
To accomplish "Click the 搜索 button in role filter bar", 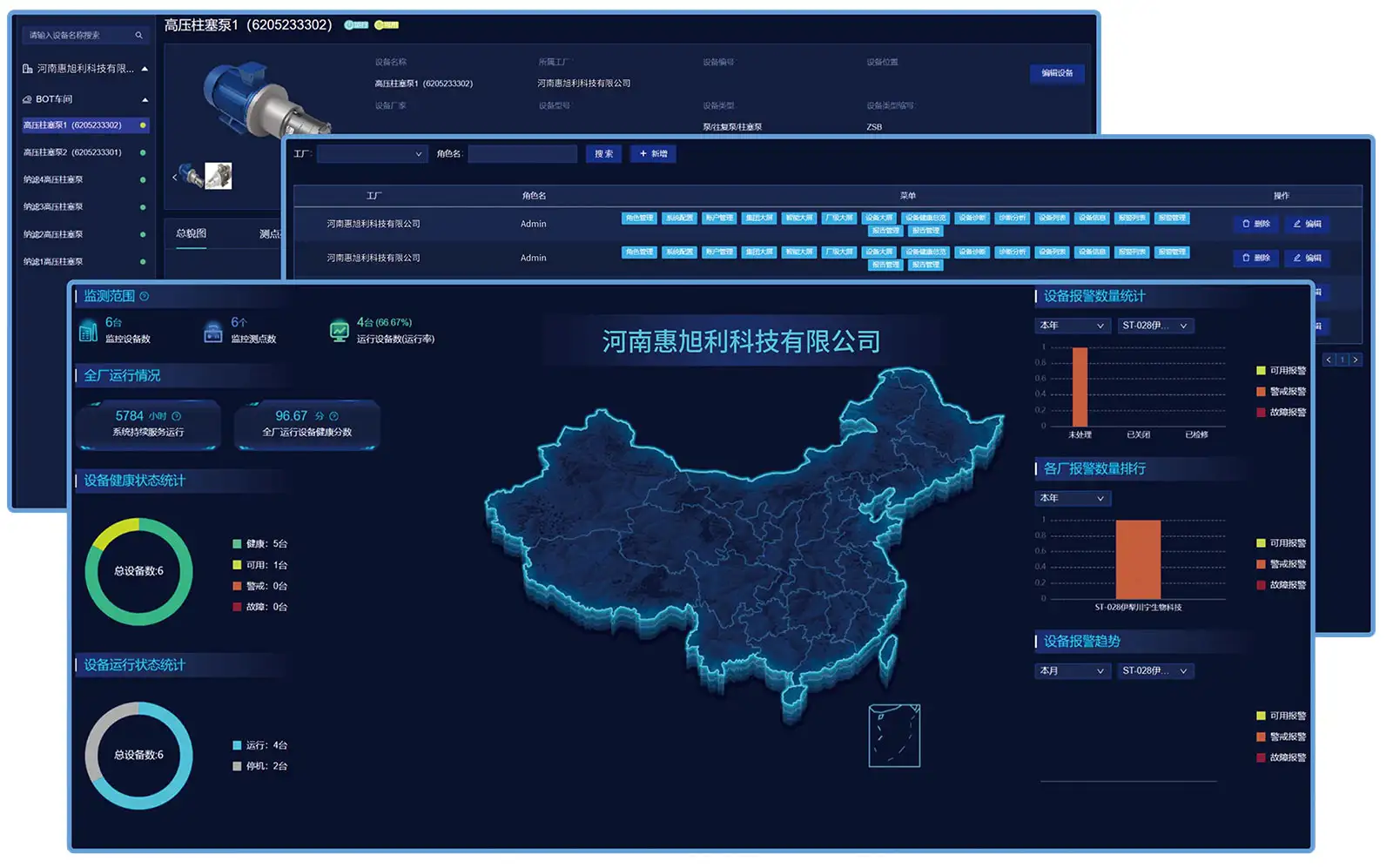I will [x=603, y=154].
